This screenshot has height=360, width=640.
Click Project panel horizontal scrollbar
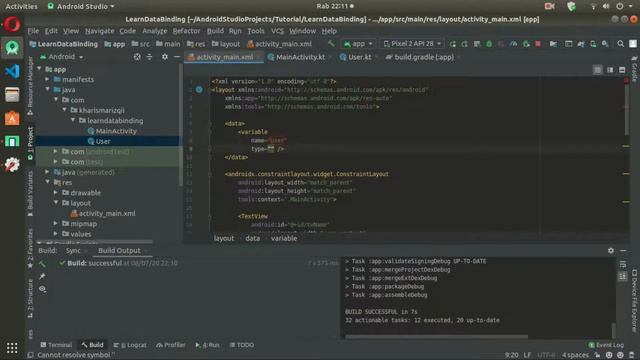96,242
